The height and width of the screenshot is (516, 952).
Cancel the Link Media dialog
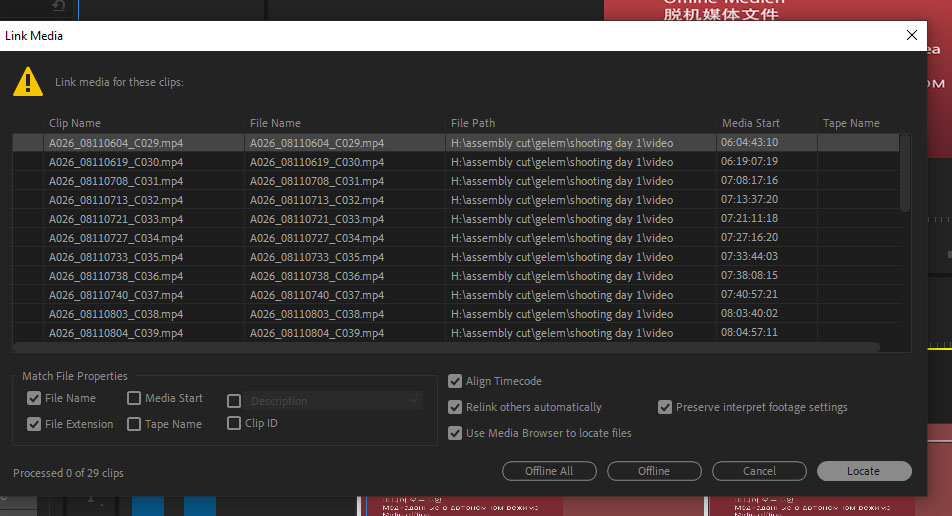pos(759,471)
